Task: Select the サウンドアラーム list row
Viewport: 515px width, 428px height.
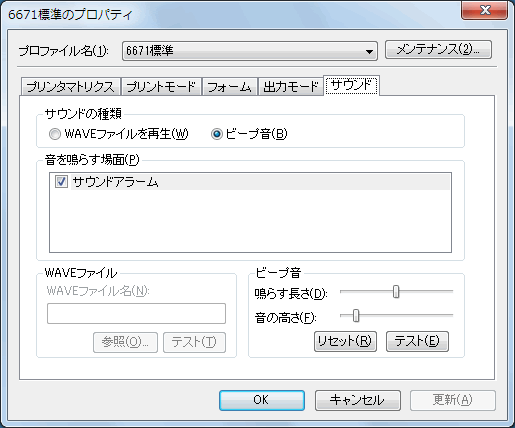Action: 250,182
